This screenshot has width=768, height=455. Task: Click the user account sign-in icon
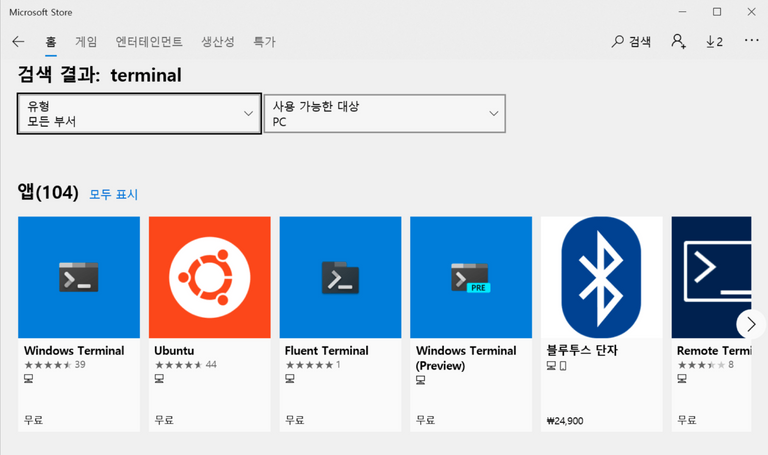click(x=678, y=42)
